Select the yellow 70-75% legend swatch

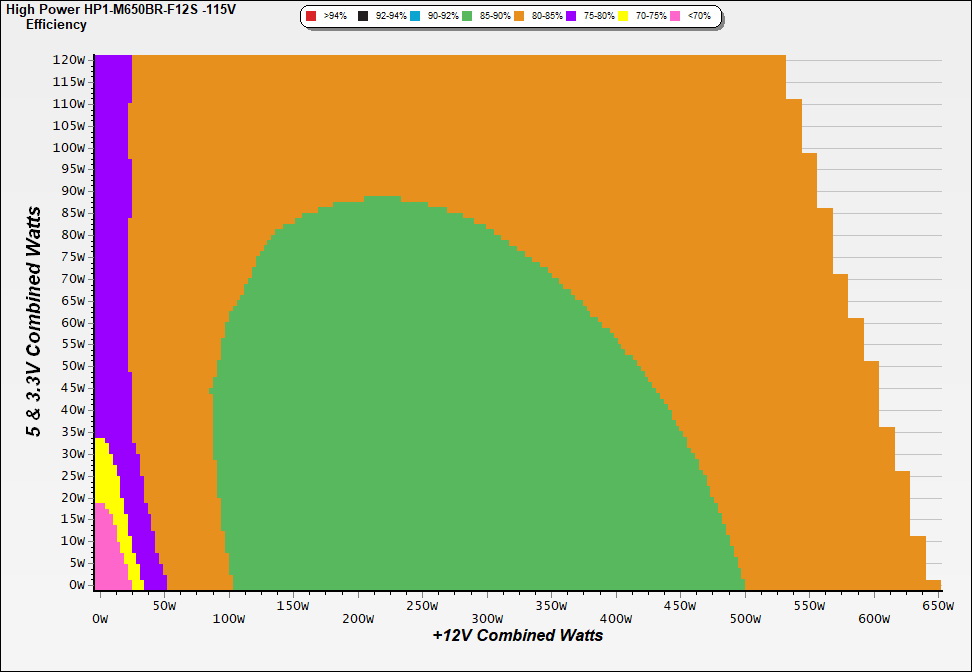623,16
